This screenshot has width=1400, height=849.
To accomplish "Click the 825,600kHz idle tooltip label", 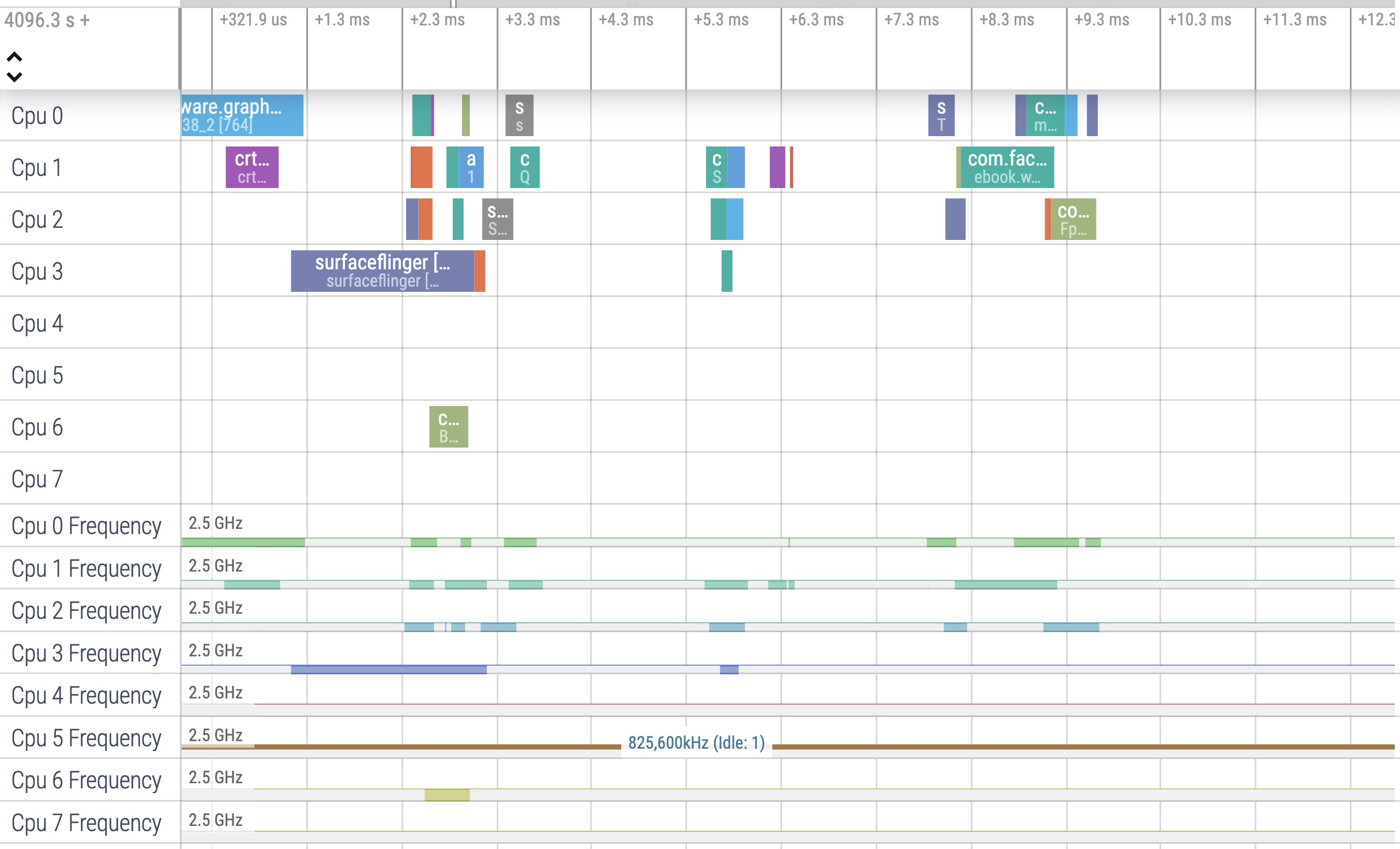I will pyautogui.click(x=696, y=743).
